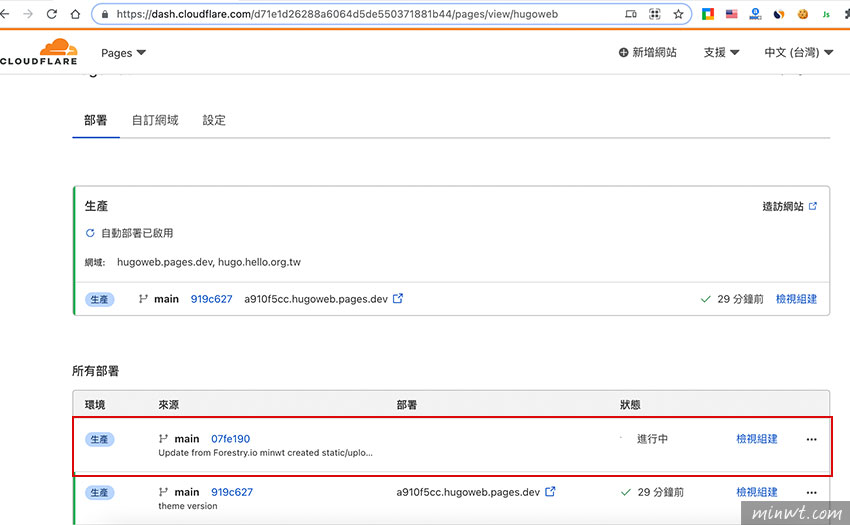Switch to the 部署 tab
Image resolution: width=850 pixels, height=525 pixels.
95,120
